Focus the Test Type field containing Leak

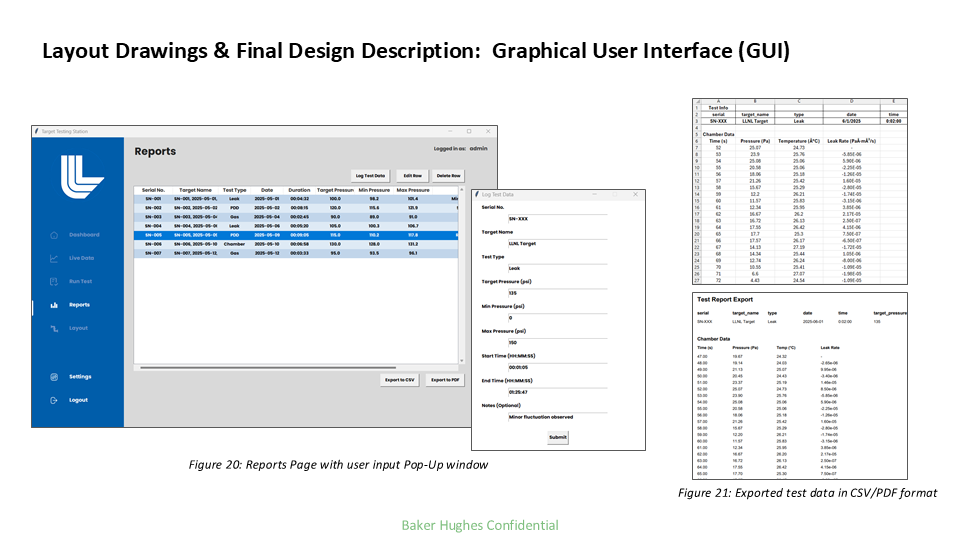click(557, 268)
